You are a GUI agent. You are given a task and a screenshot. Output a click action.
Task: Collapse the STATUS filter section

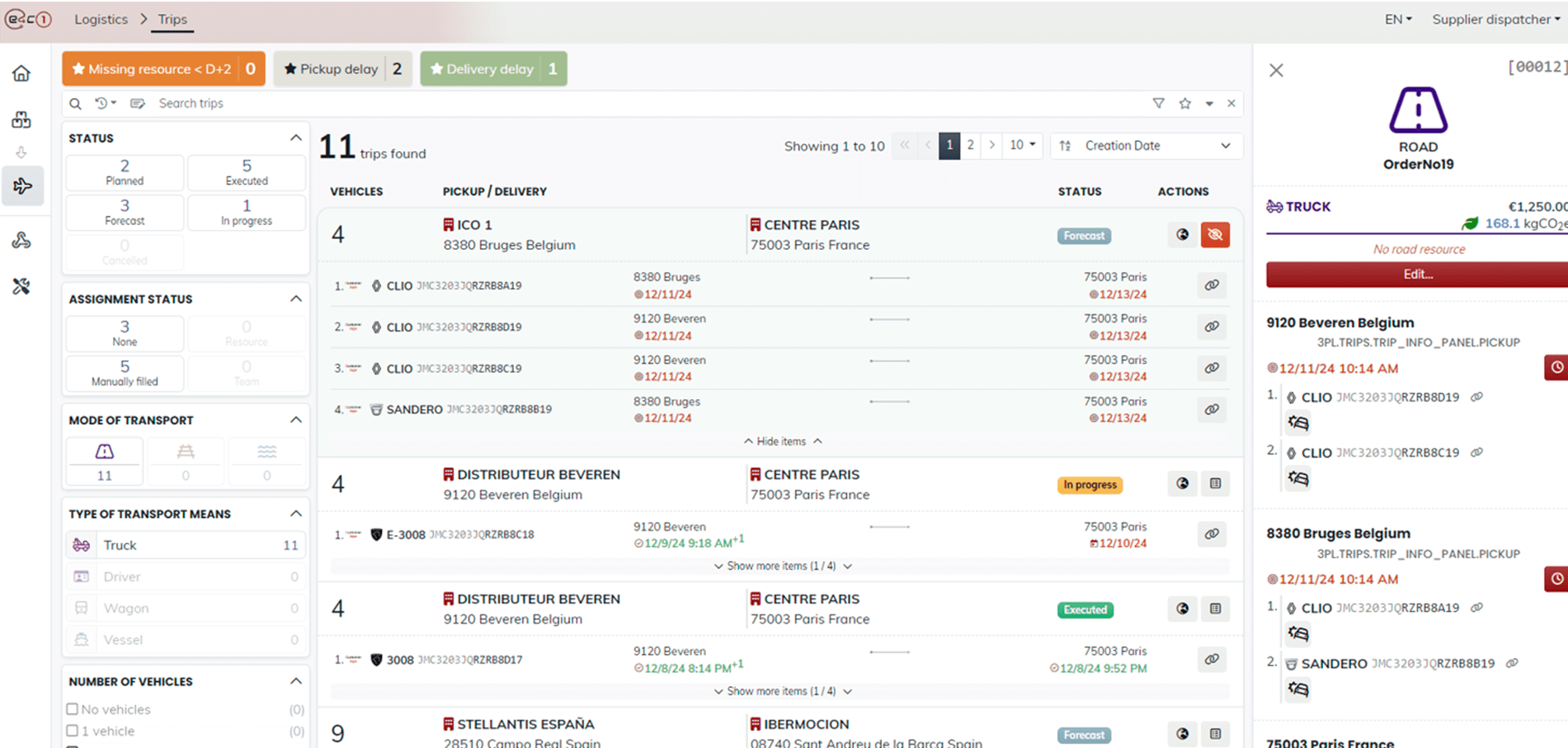[295, 138]
